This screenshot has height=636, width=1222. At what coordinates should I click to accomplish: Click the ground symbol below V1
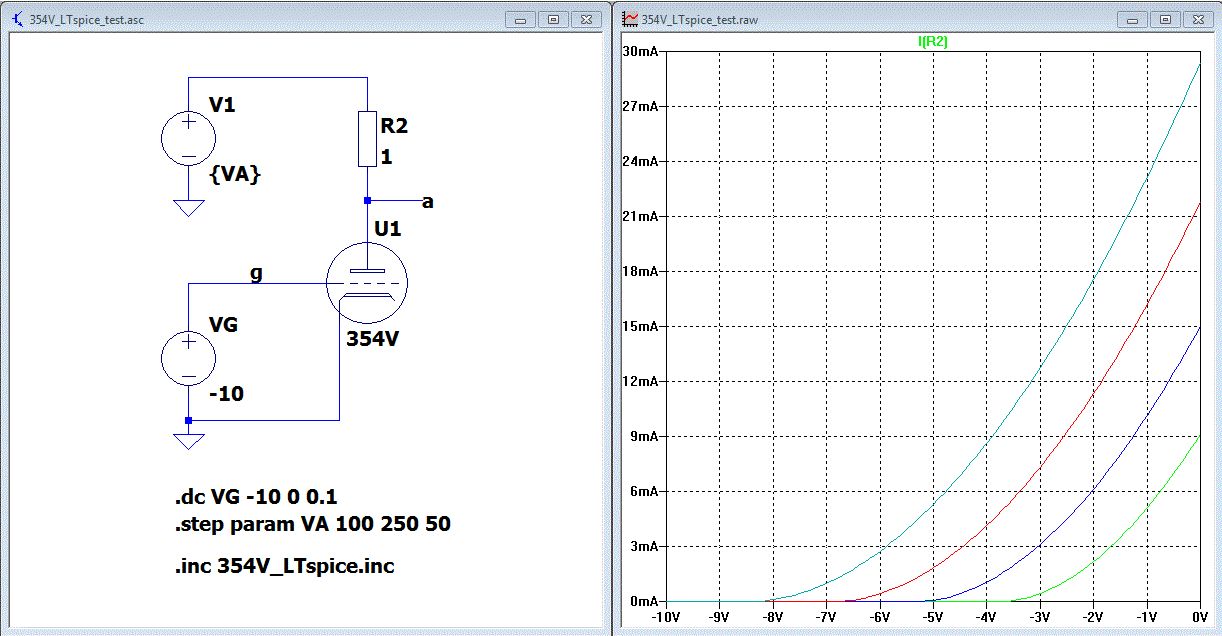pyautogui.click(x=188, y=207)
